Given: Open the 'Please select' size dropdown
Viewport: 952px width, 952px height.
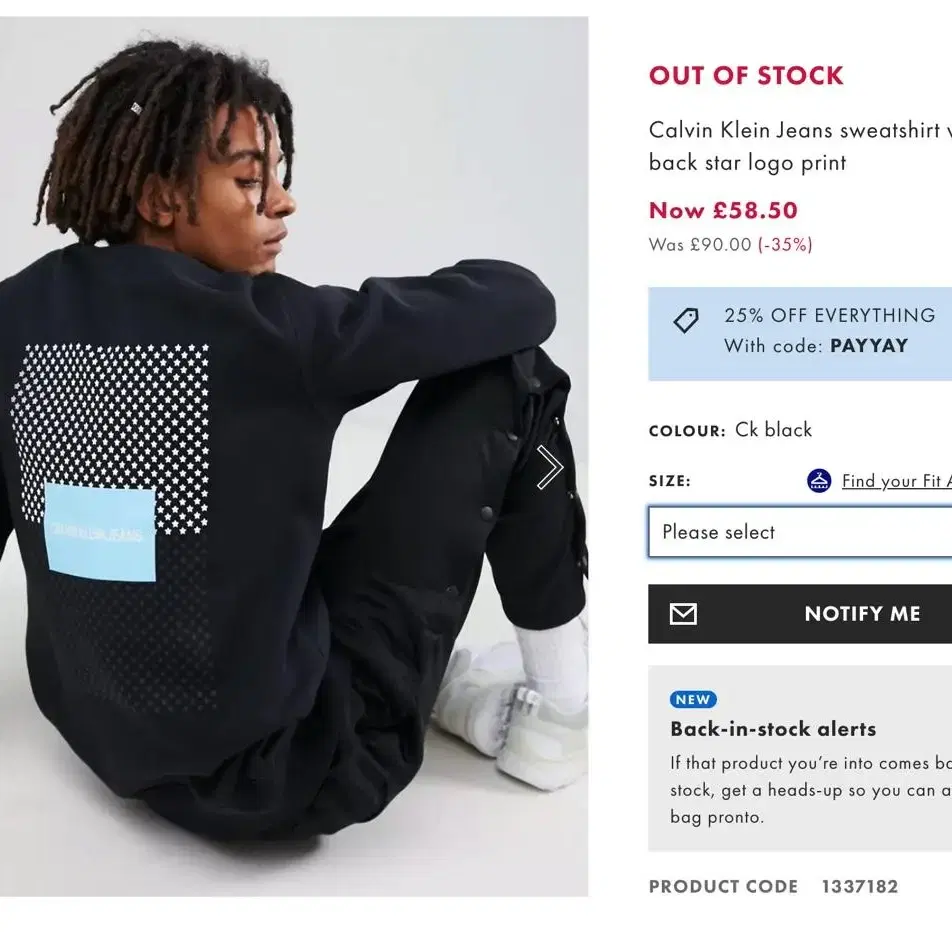Looking at the screenshot, I should coord(800,532).
